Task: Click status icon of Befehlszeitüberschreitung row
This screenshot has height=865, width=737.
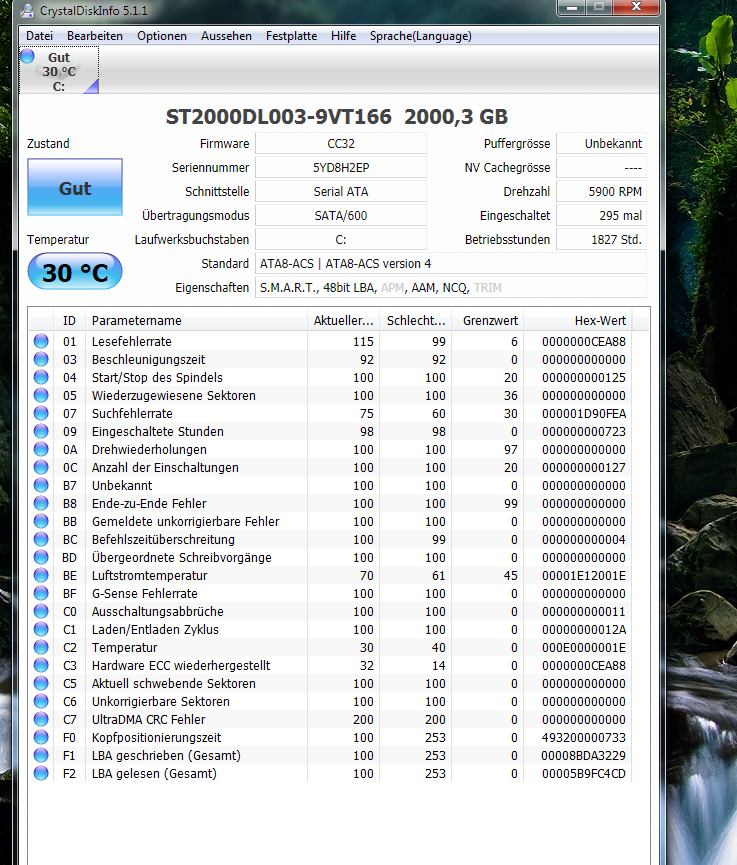Action: tap(41, 540)
